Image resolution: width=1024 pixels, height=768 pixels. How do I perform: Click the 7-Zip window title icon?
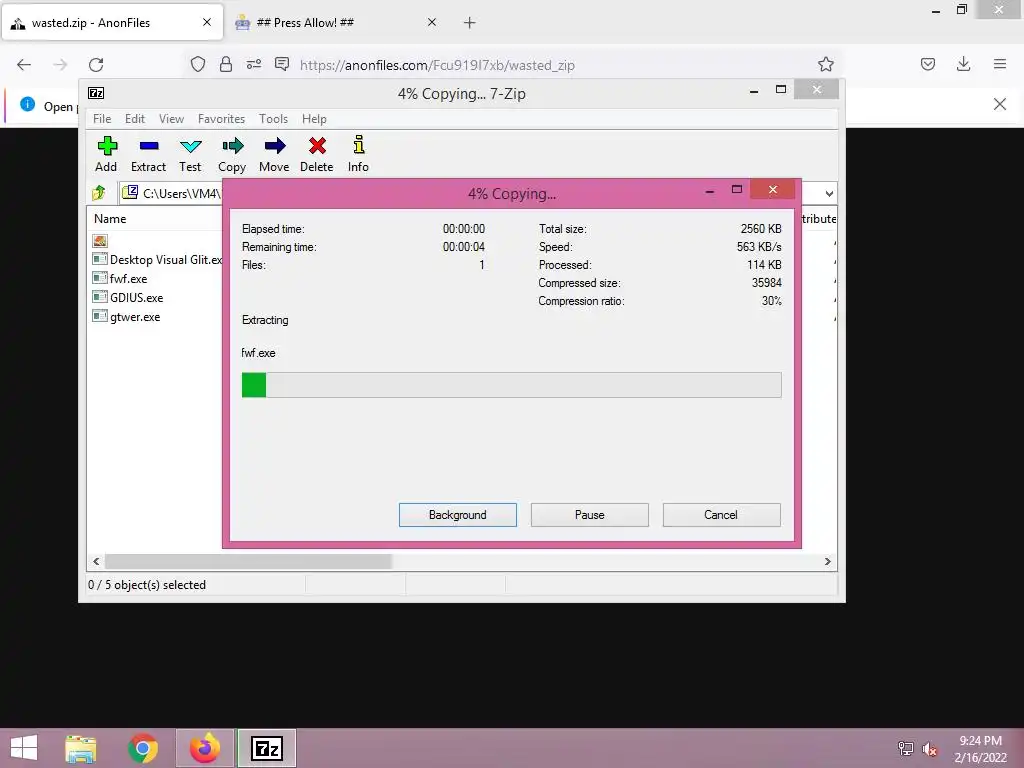tap(96, 93)
